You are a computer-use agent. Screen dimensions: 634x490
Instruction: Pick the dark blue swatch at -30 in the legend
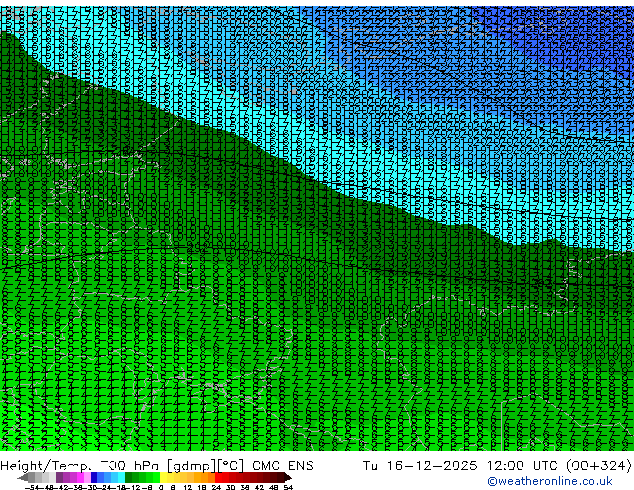94,477
